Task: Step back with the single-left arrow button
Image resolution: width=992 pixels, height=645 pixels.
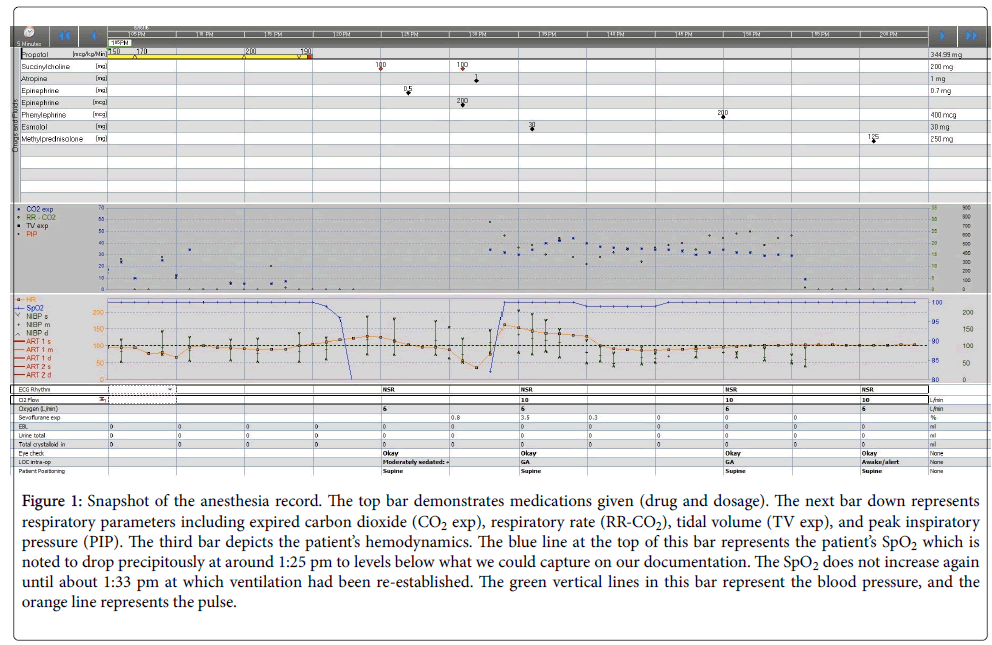Action: (x=93, y=35)
